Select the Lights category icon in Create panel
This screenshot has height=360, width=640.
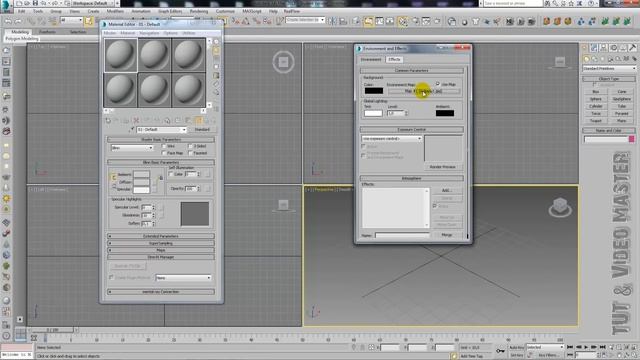pyautogui.click(x=602, y=59)
